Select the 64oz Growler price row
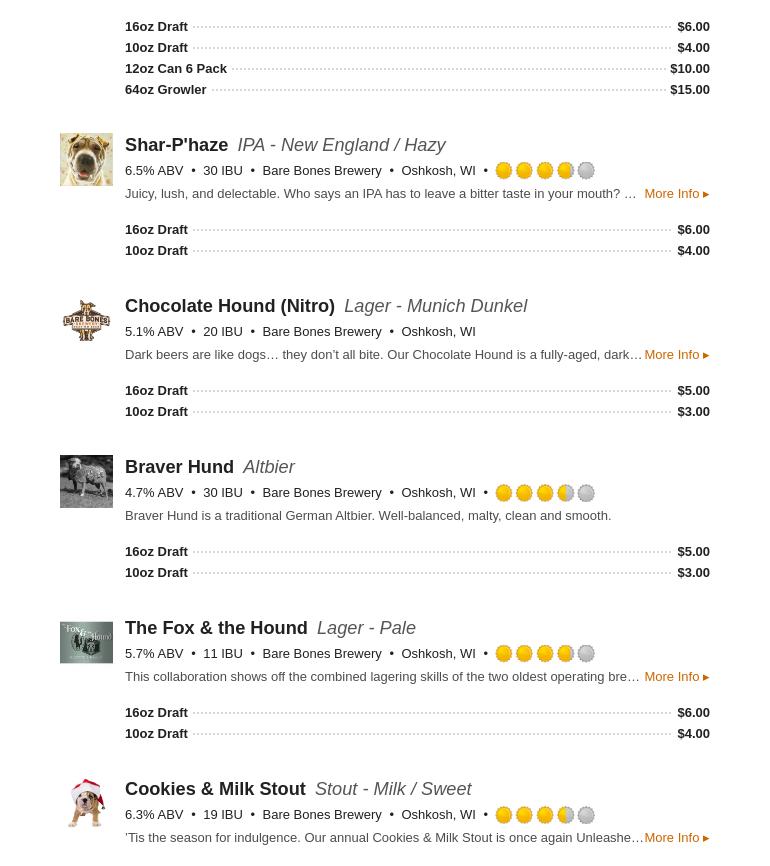The width and height of the screenshot is (770, 866). pos(417,89)
